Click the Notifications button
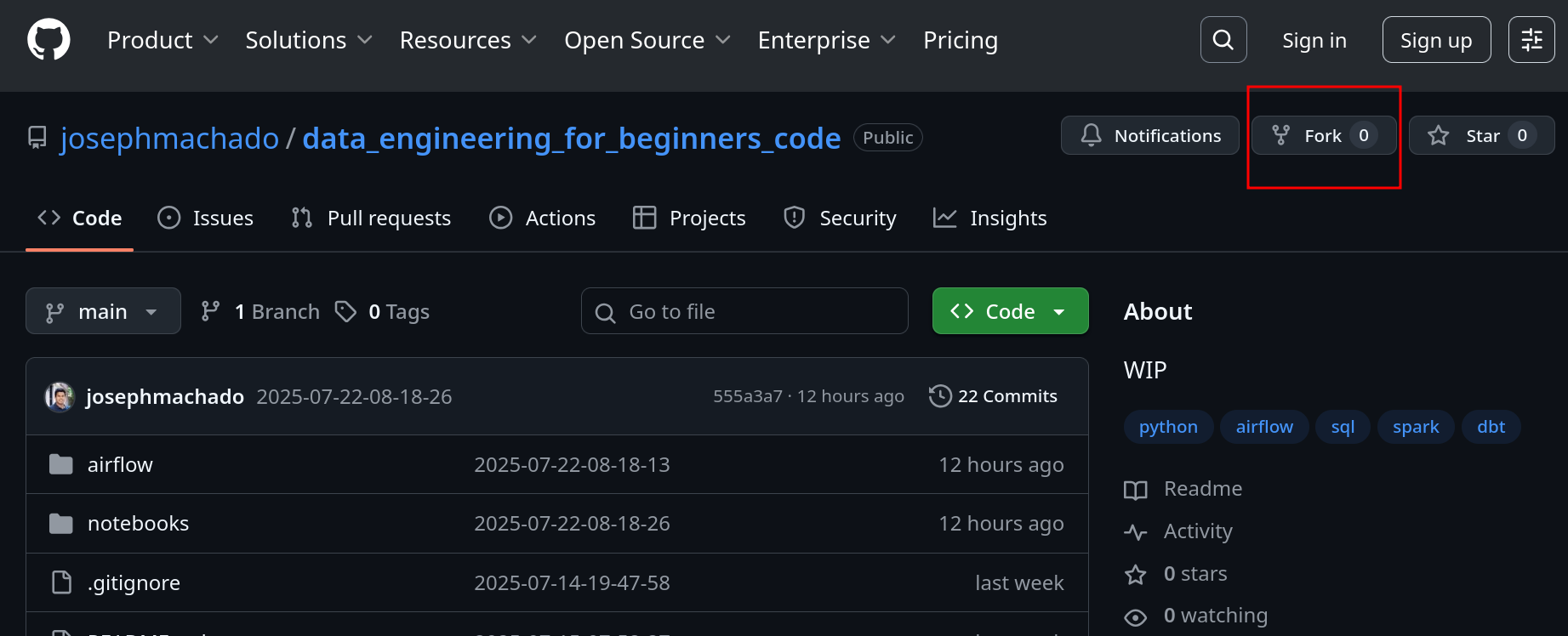This screenshot has width=1568, height=636. coord(1150,135)
